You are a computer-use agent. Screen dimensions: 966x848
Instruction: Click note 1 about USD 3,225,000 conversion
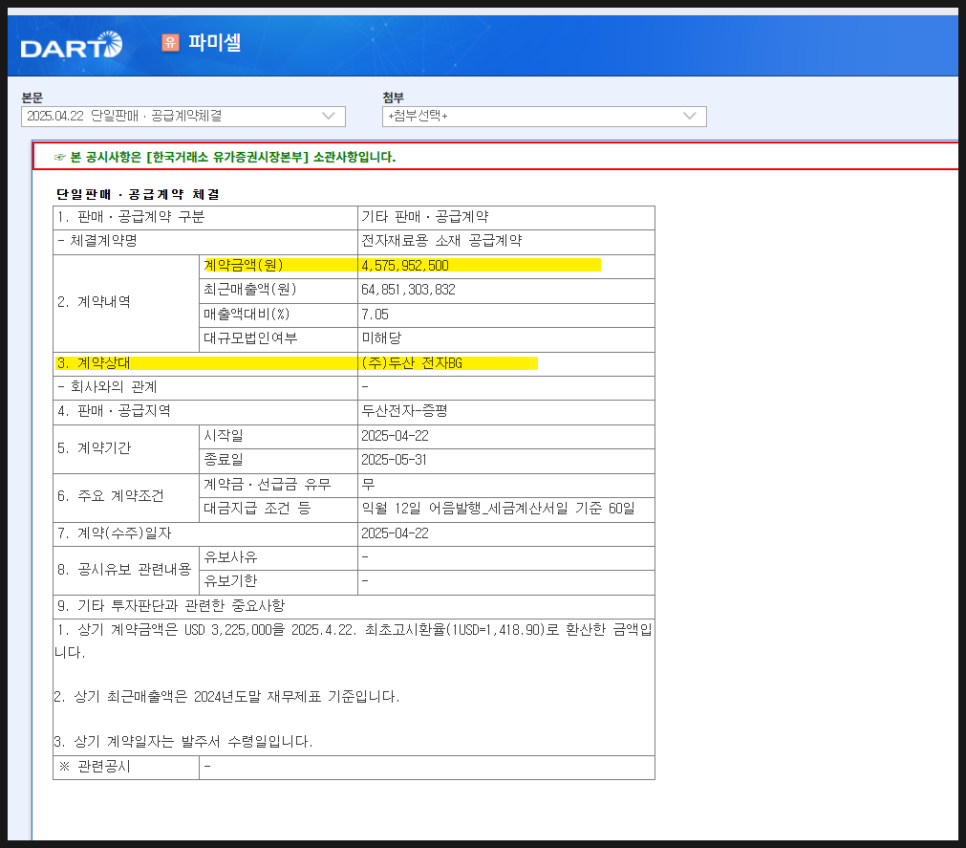point(353,641)
